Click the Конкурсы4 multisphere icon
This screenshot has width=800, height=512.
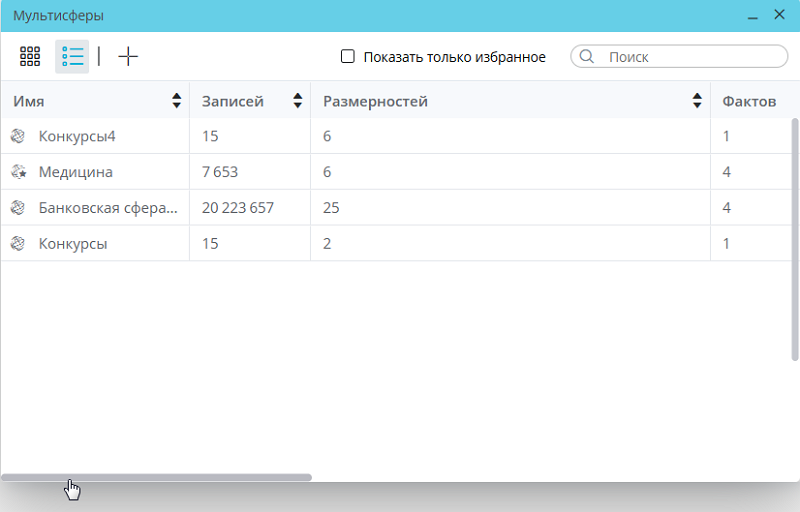pos(17,136)
